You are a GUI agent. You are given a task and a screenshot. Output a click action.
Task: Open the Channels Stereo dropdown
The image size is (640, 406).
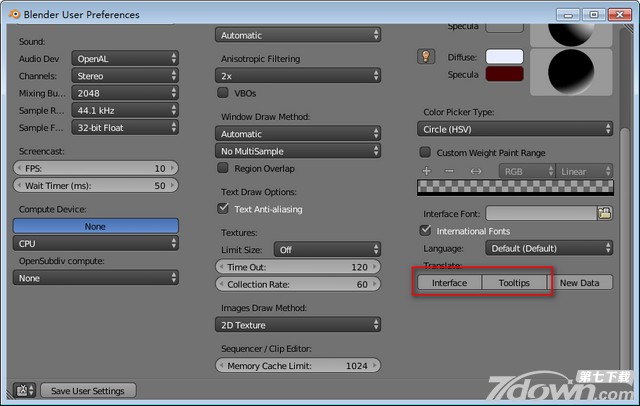click(x=125, y=75)
